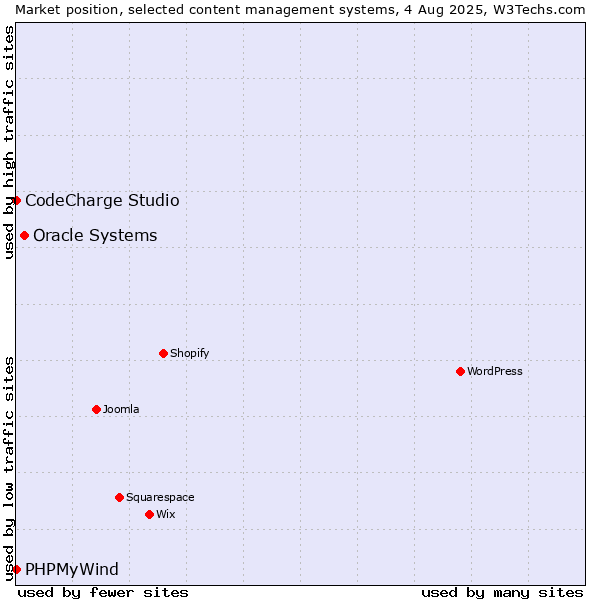Select the CodeCharge Studio label

[102, 201]
